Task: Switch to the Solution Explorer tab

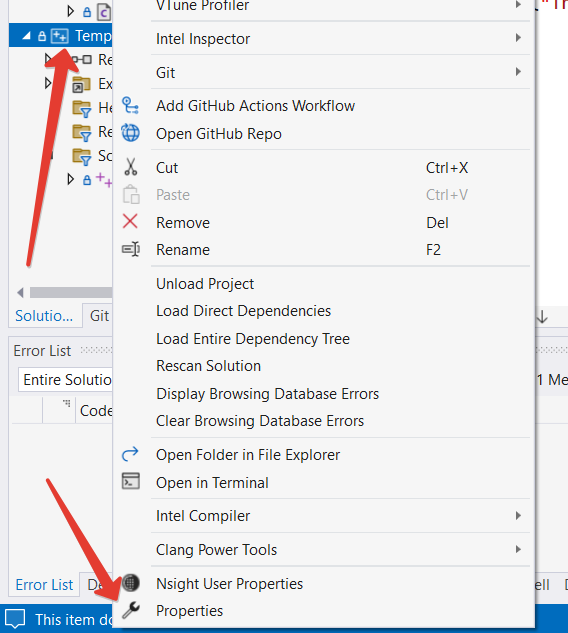Action: 44,316
